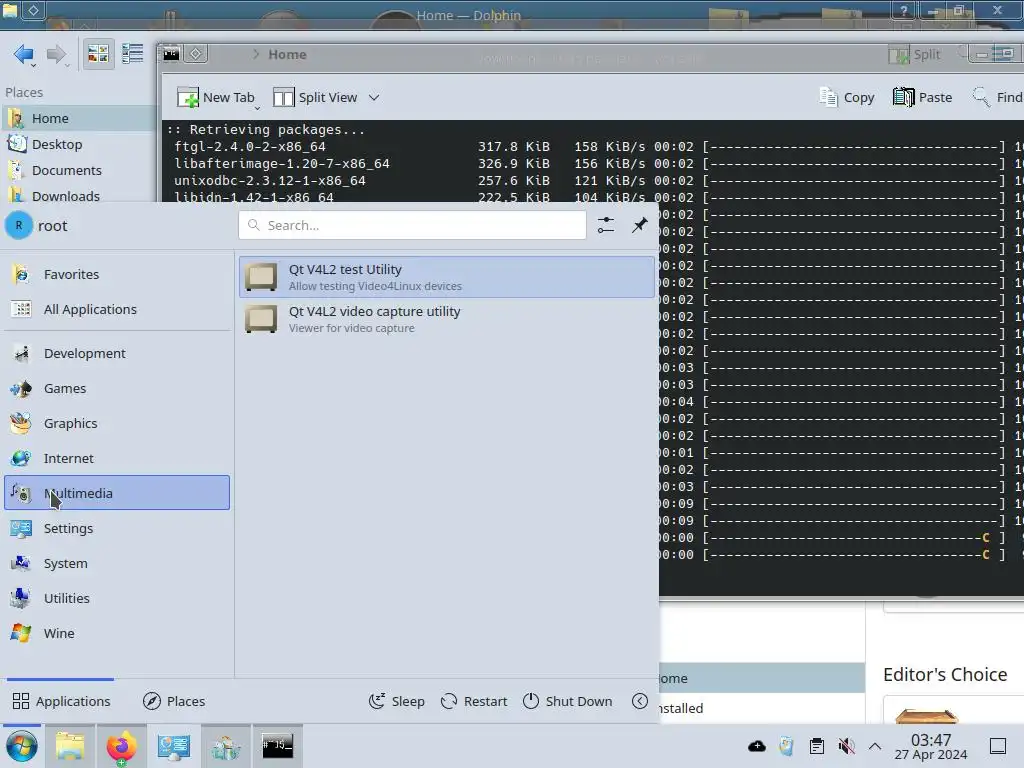Go back in Dolphin
The height and width of the screenshot is (768, 1024).
pyautogui.click(x=24, y=54)
